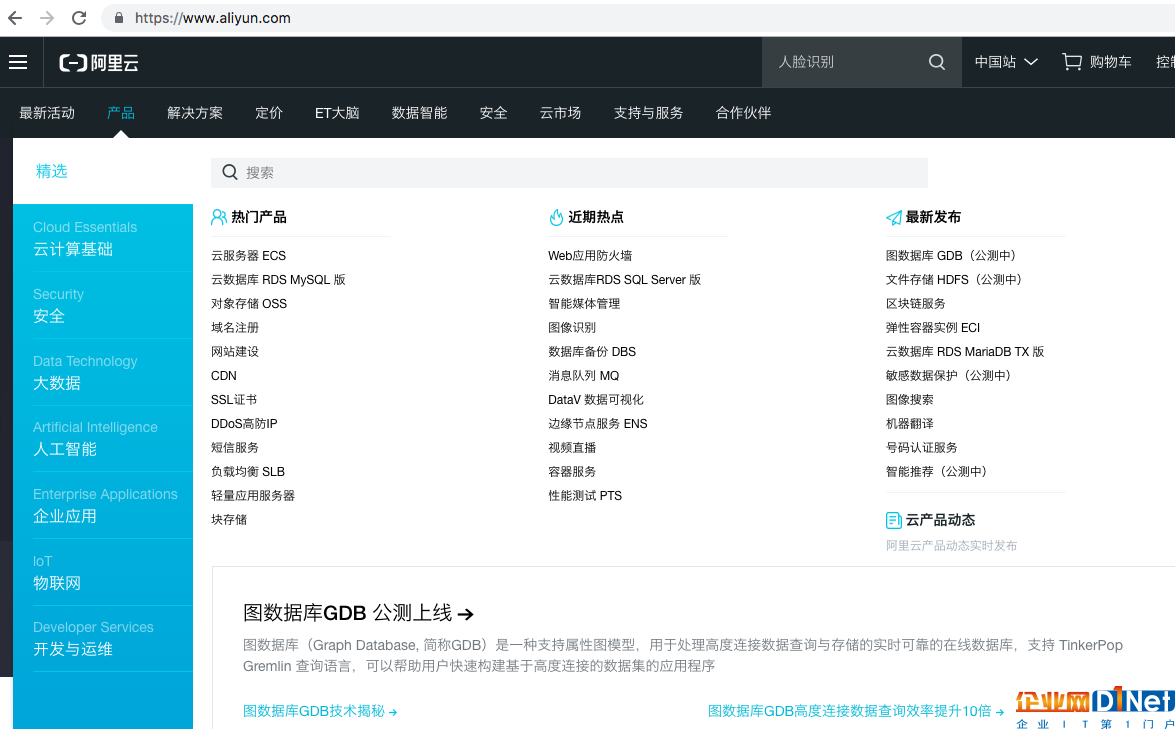Screen dimensions: 1175x729
Task: Click the 云产品动态 document icon
Action: coord(893,520)
